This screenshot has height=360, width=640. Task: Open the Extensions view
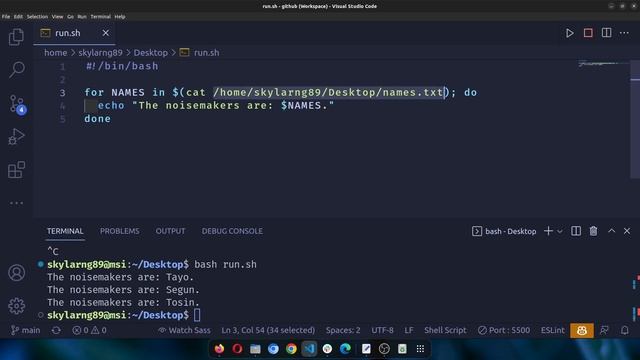tap(16, 169)
